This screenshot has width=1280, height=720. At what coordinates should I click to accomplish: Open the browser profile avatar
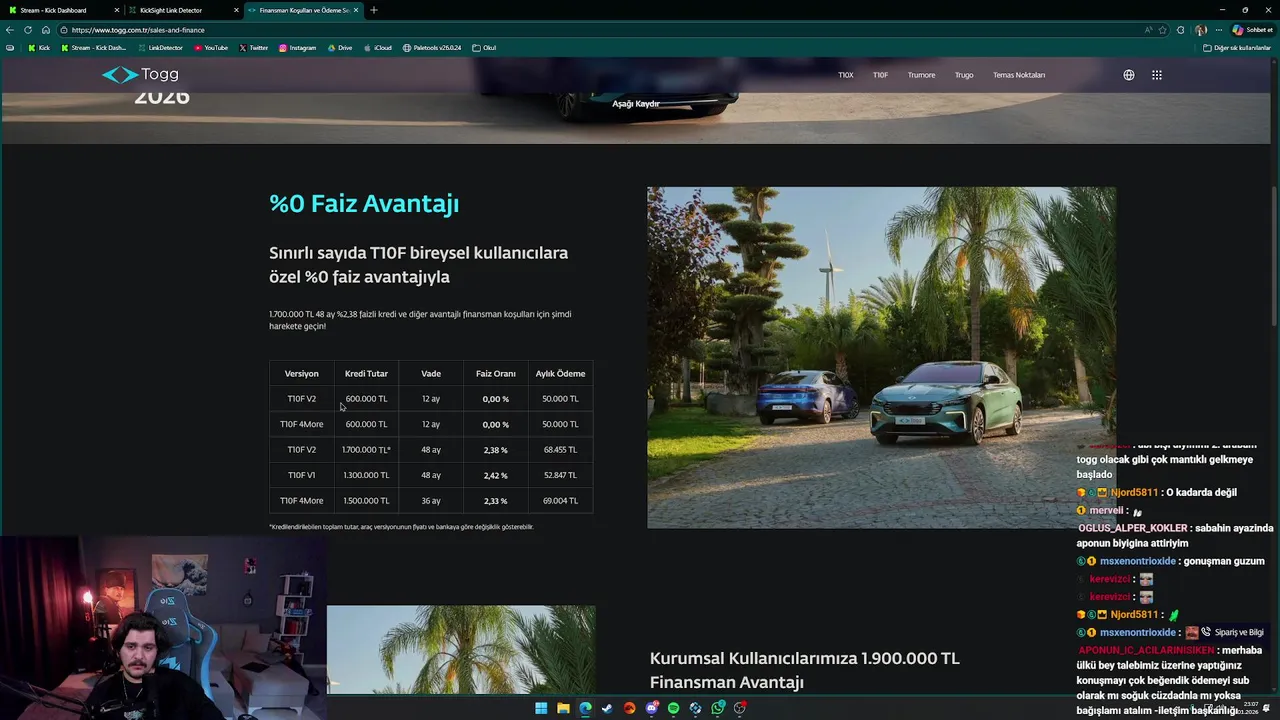click(x=1200, y=30)
